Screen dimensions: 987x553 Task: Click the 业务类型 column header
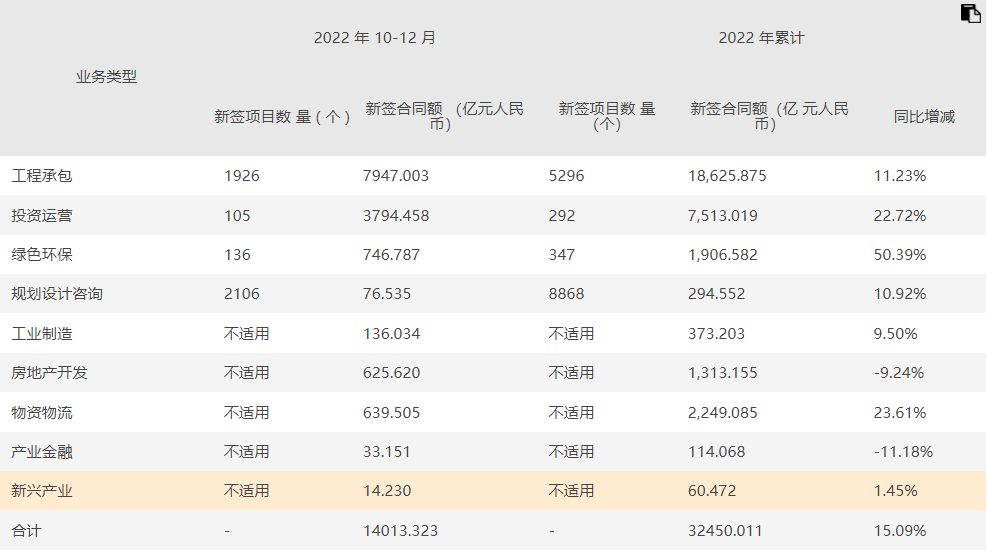tap(106, 77)
